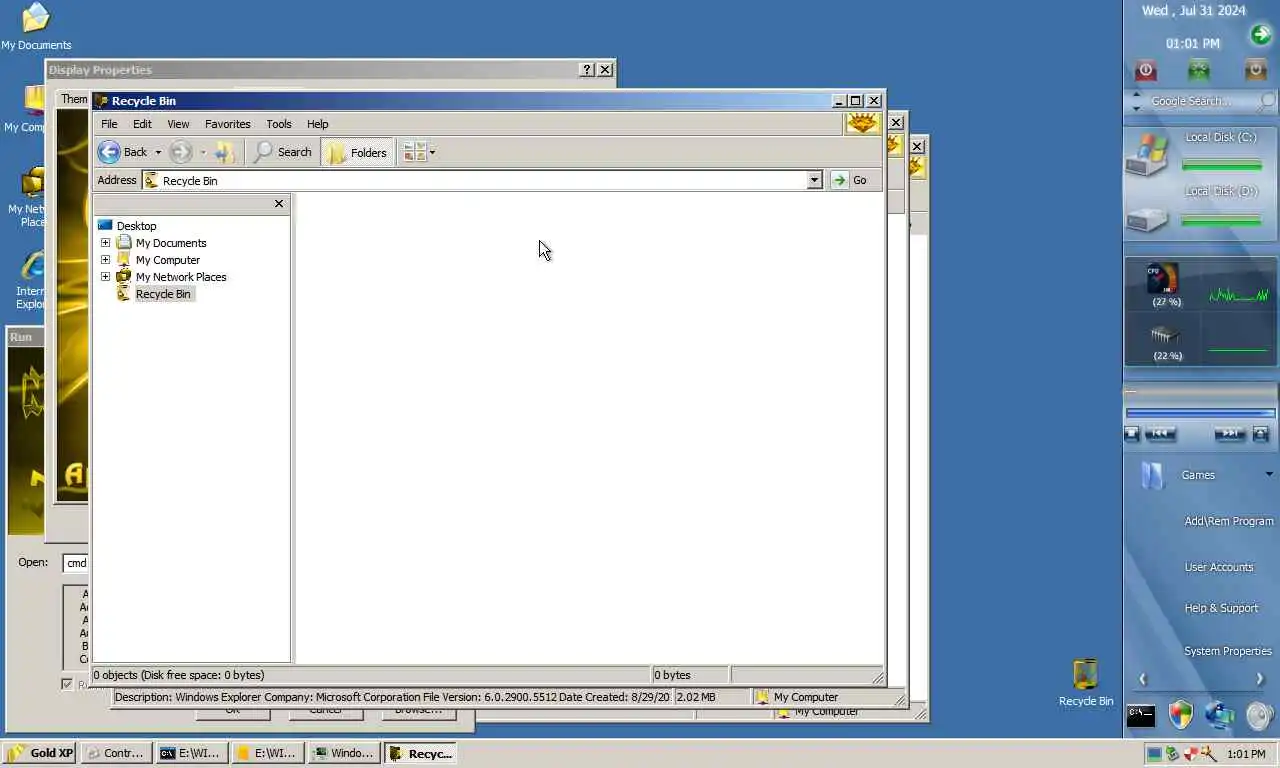The image size is (1280, 768).
Task: Open the Games folder icon in sidebar
Action: tap(1152, 475)
